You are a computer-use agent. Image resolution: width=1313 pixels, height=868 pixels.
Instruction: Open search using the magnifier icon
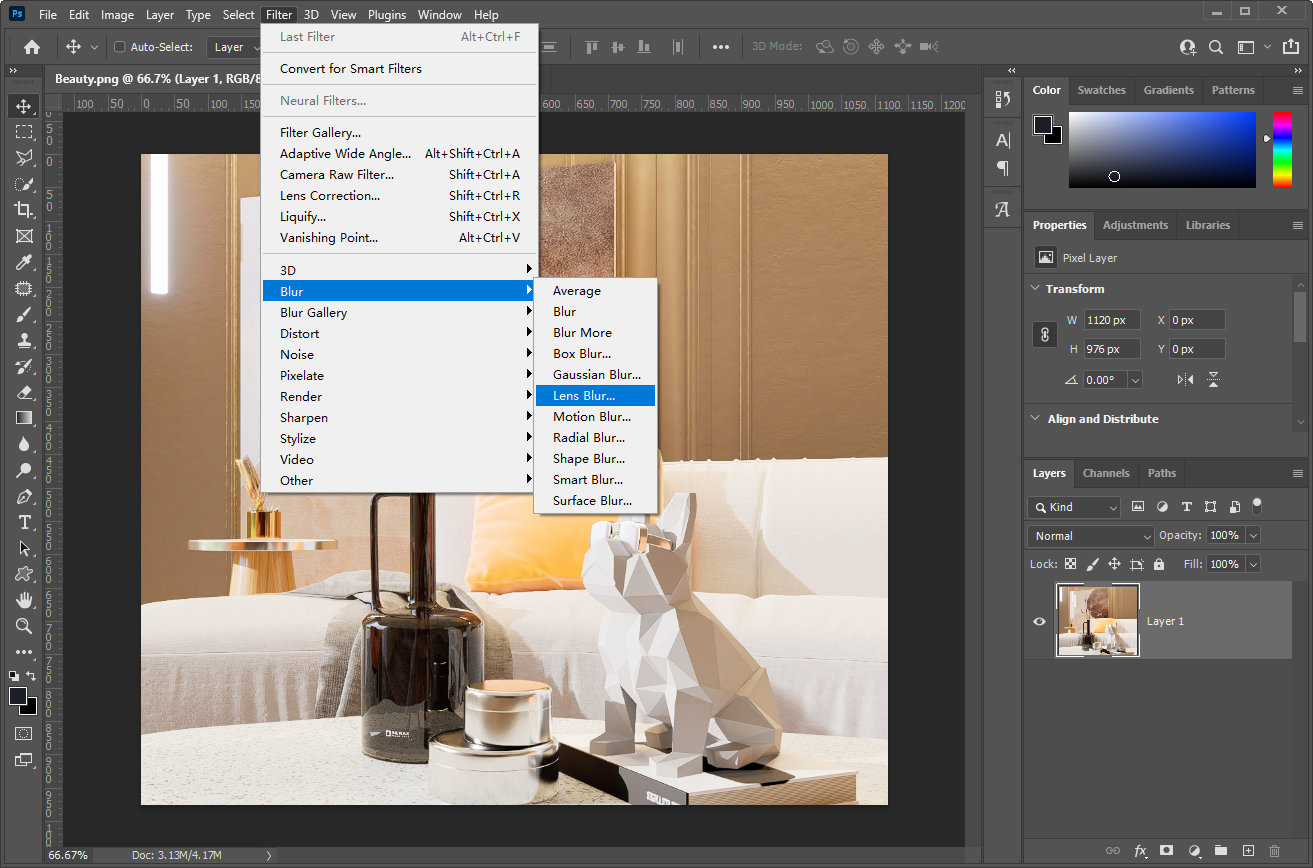[1216, 46]
